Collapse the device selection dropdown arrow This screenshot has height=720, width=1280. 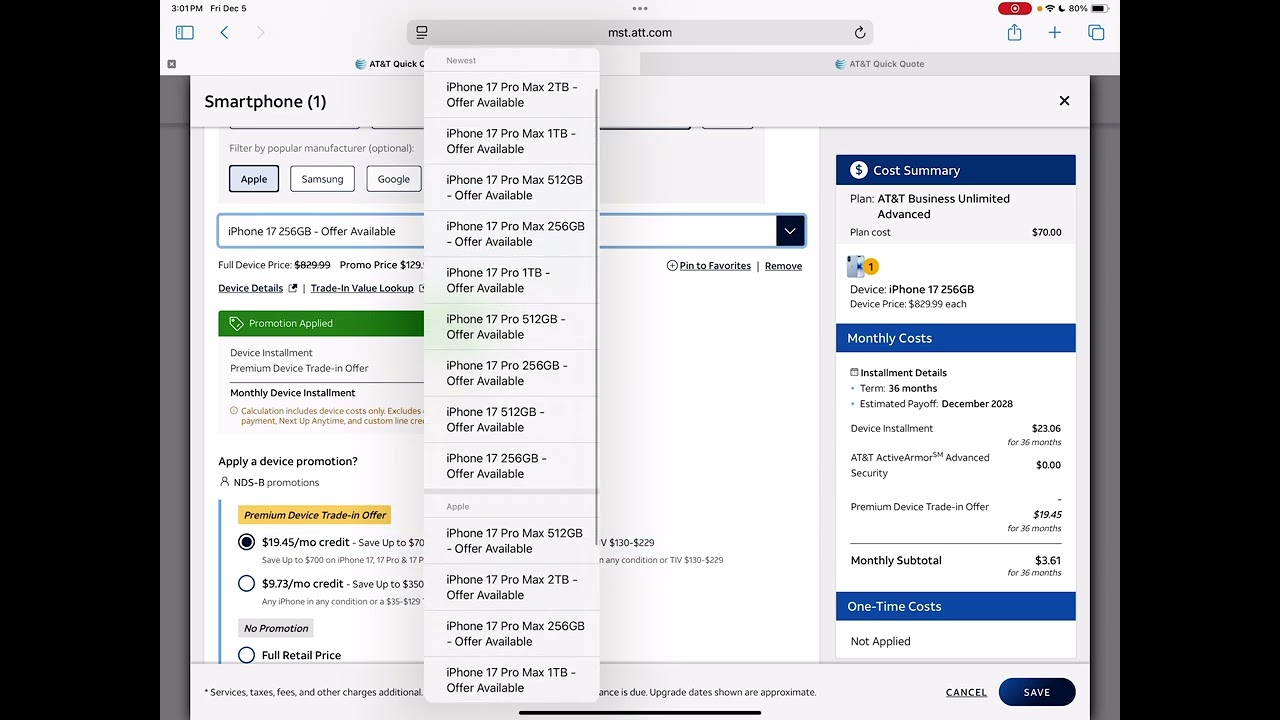click(x=790, y=231)
